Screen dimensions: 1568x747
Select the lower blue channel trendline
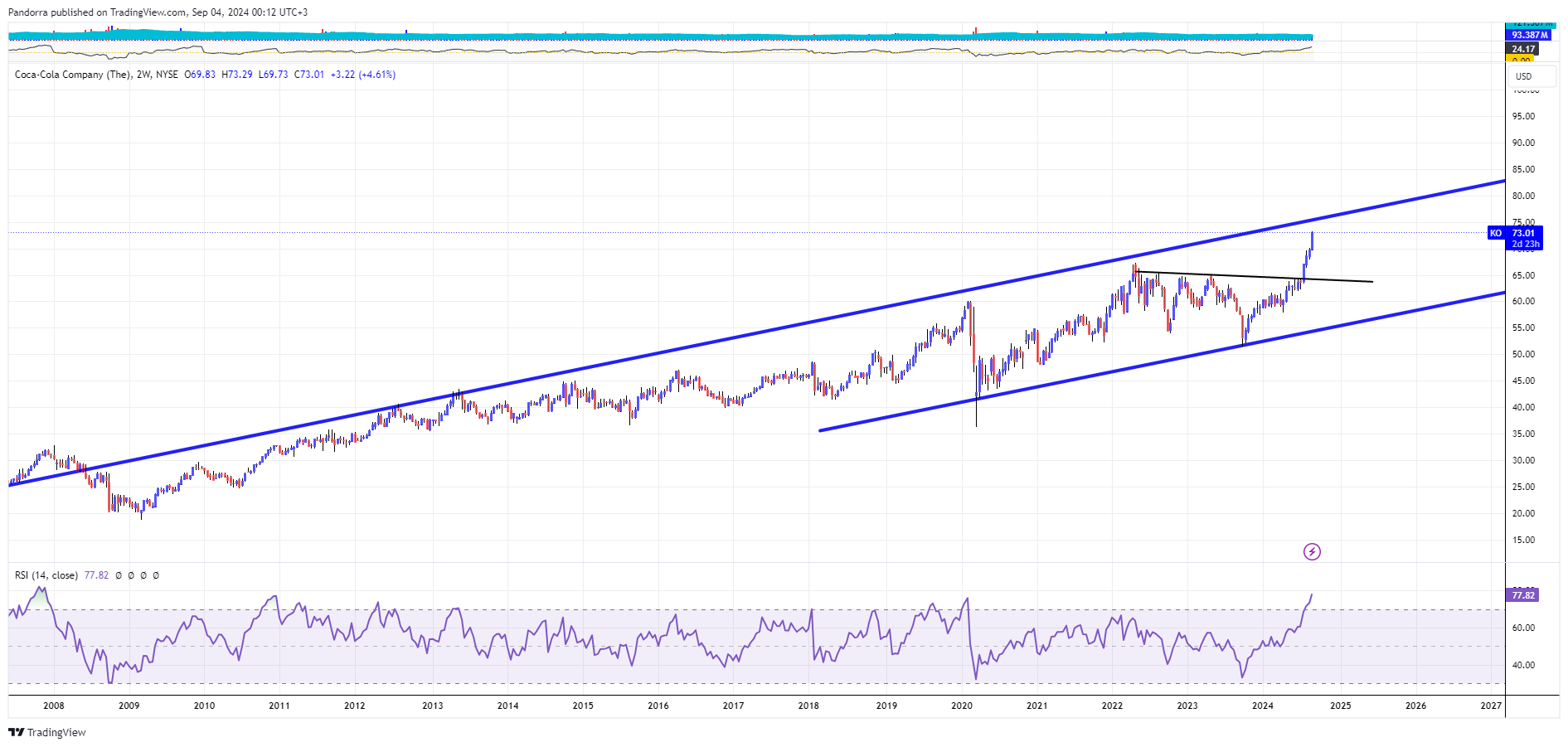1161,361
